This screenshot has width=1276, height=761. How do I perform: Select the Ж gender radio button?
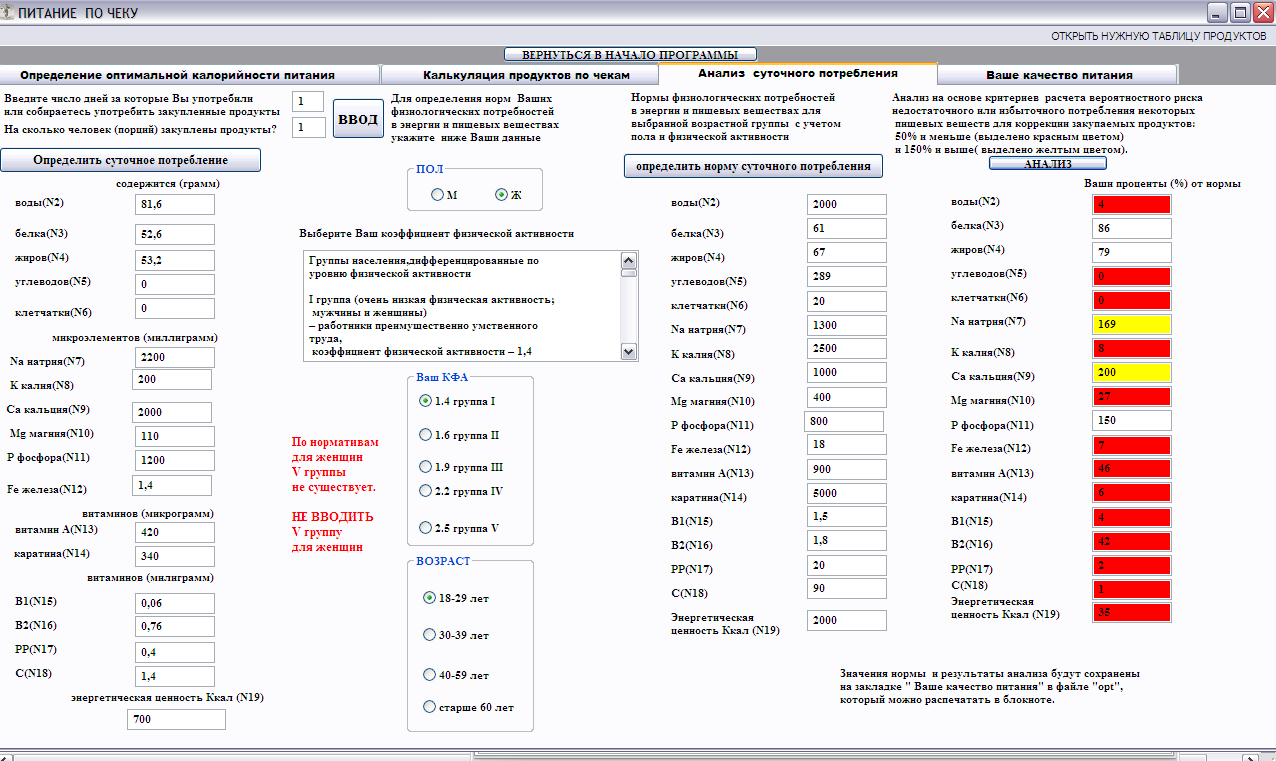[502, 195]
